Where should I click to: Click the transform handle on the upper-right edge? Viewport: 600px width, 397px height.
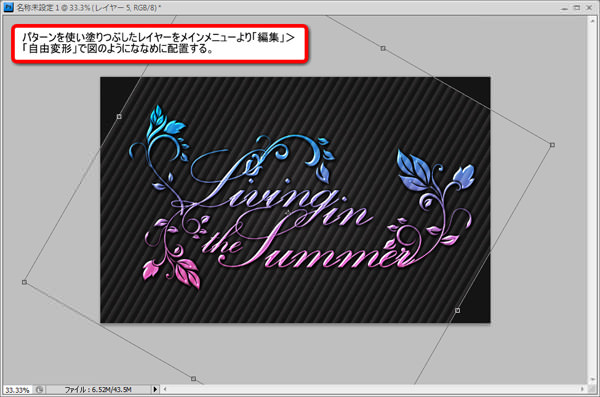pyautogui.click(x=383, y=48)
